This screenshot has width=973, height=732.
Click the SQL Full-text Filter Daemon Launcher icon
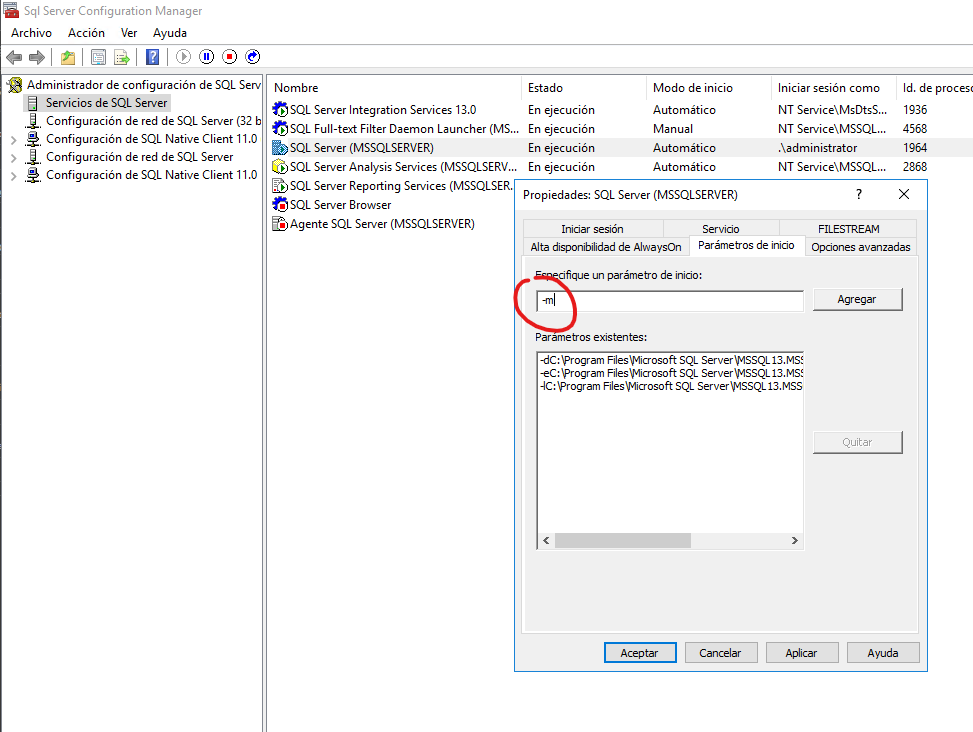[x=280, y=128]
